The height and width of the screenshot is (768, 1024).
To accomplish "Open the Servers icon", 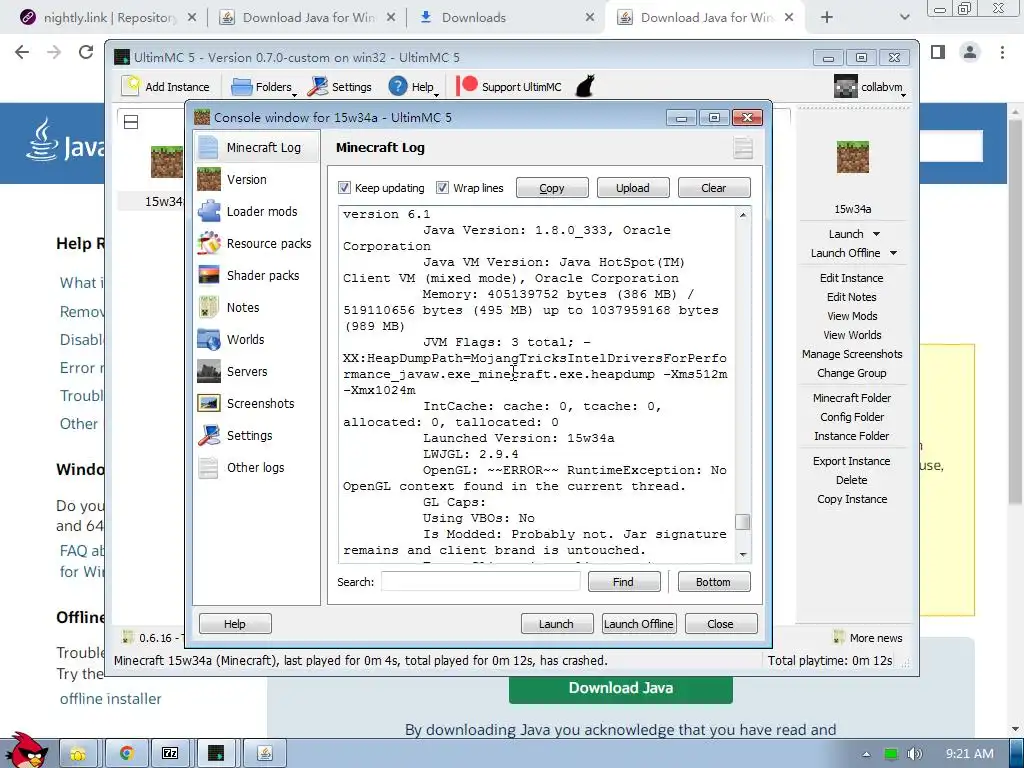I will (x=209, y=371).
